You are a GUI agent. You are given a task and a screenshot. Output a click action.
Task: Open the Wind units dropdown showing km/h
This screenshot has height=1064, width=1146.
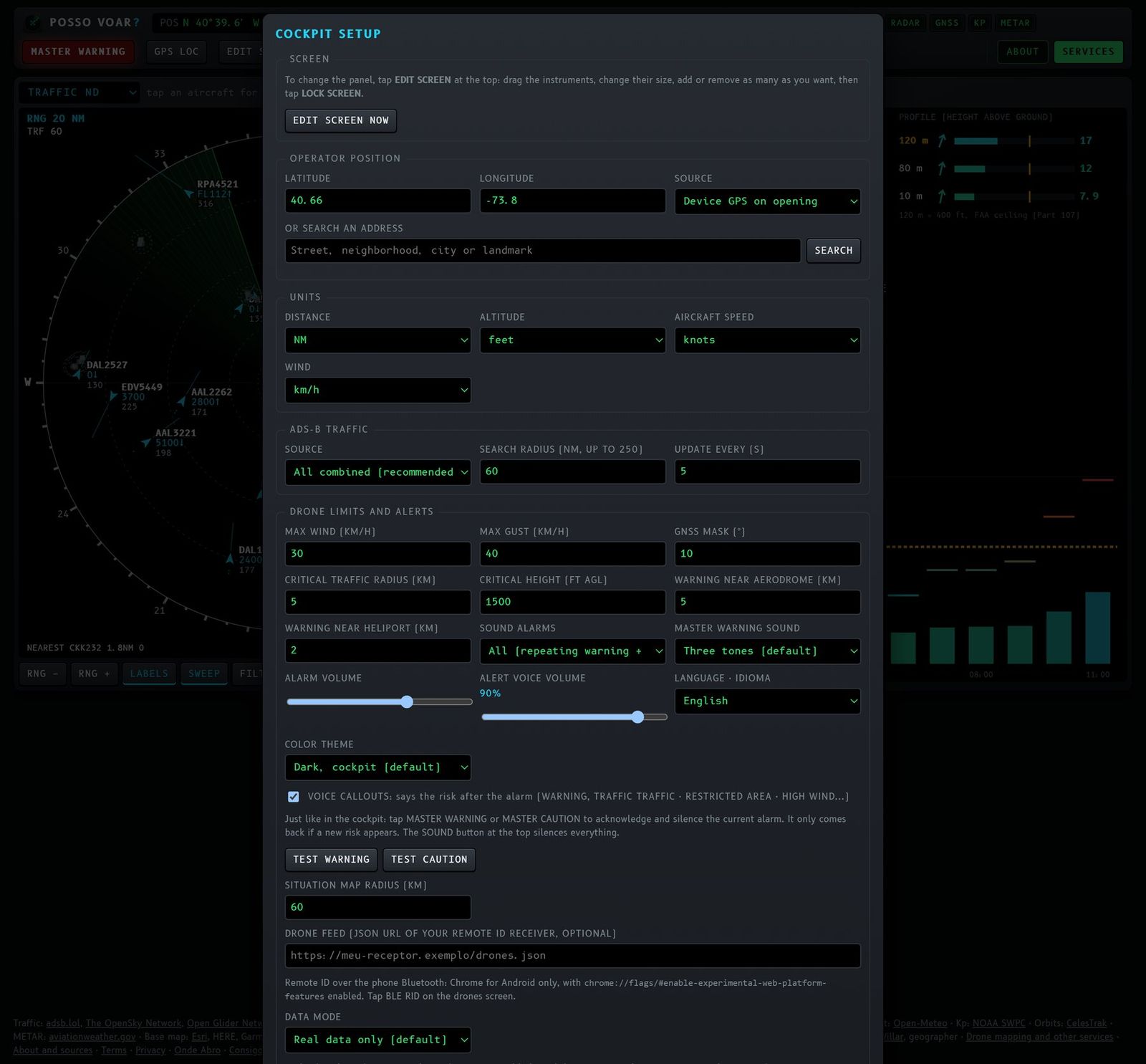(377, 390)
